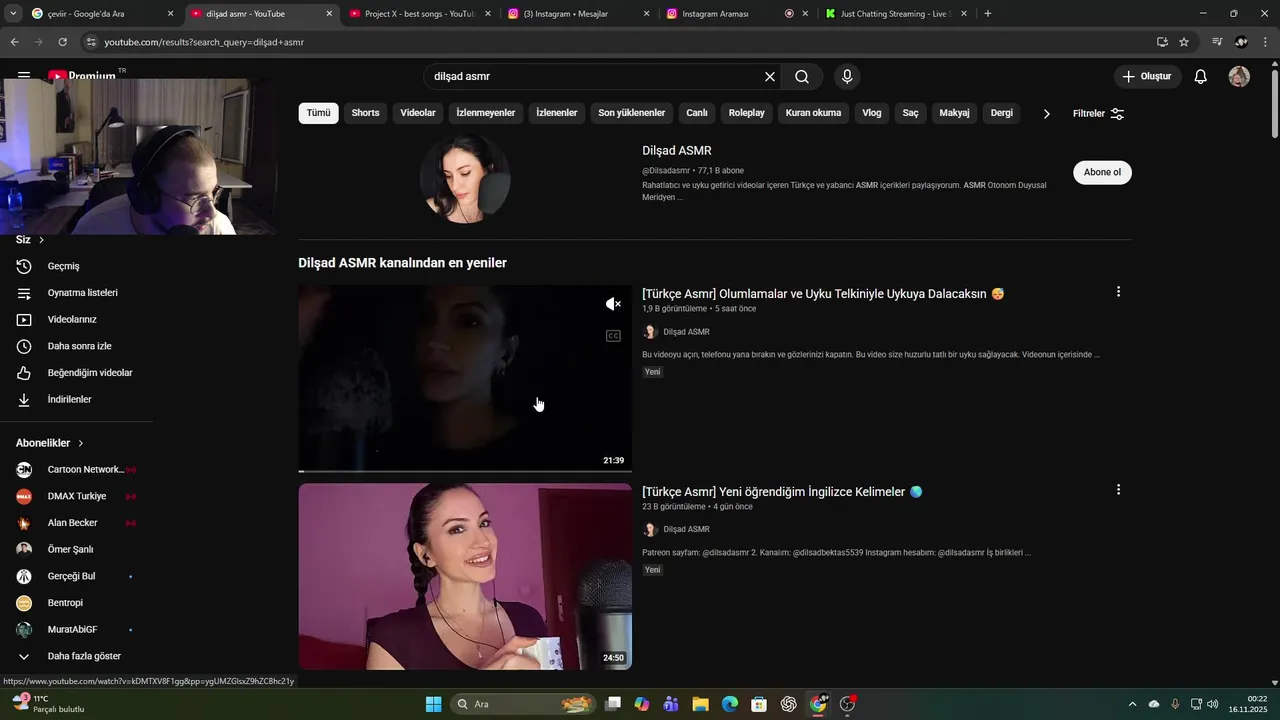Open the İngilizce Kelimeler video thumbnail
The width and height of the screenshot is (1280, 720).
[465, 577]
